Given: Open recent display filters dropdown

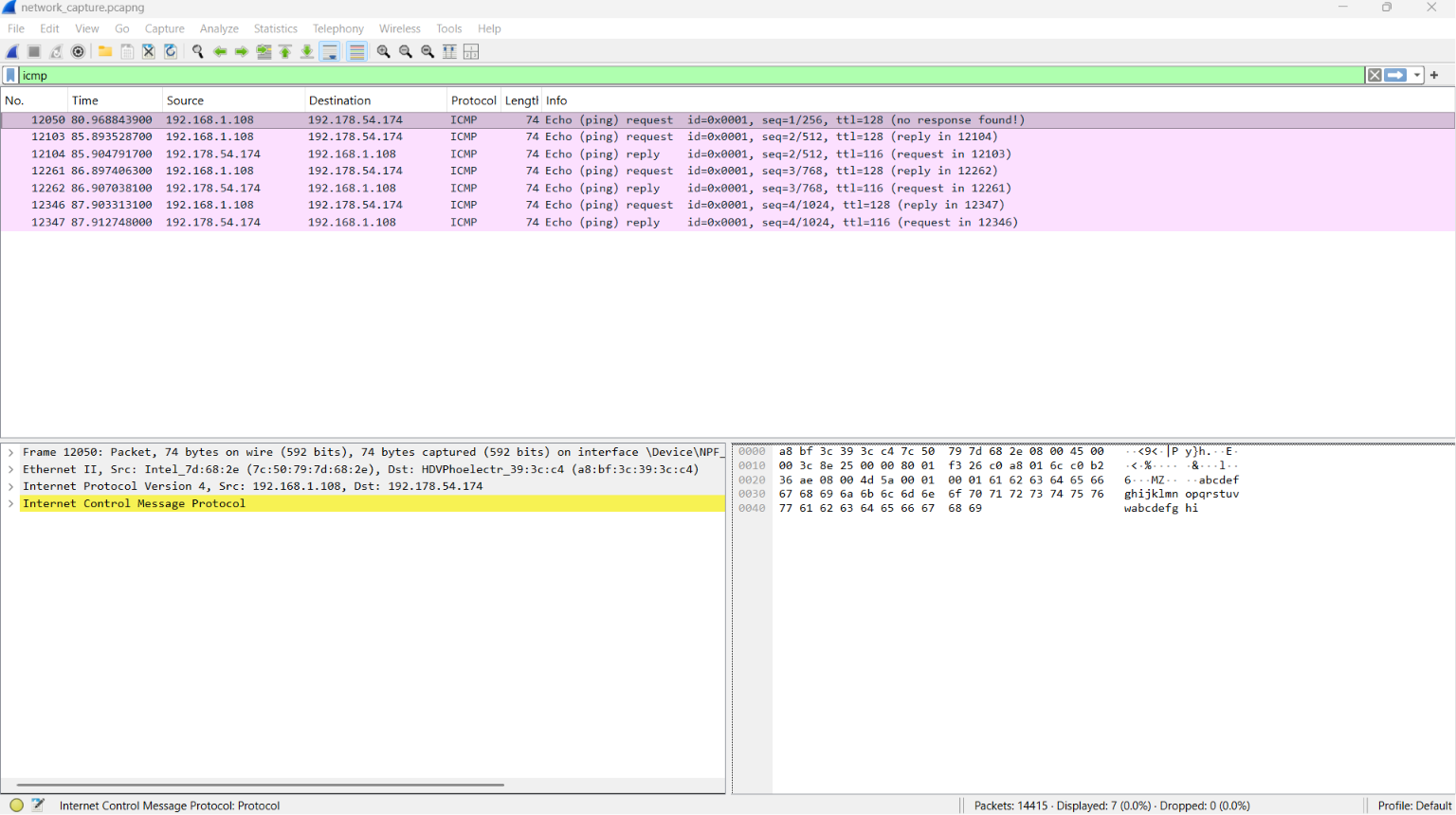Looking at the screenshot, I should (x=1417, y=75).
